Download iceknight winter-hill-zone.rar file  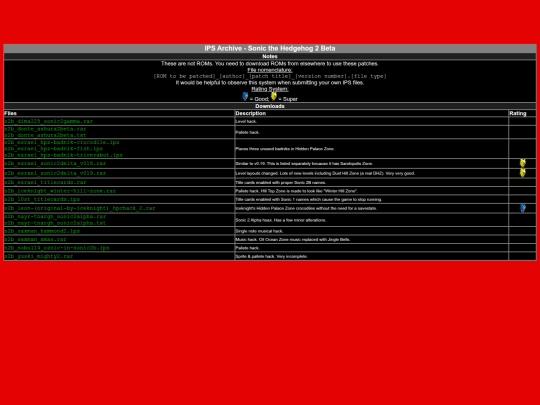click(x=60, y=190)
